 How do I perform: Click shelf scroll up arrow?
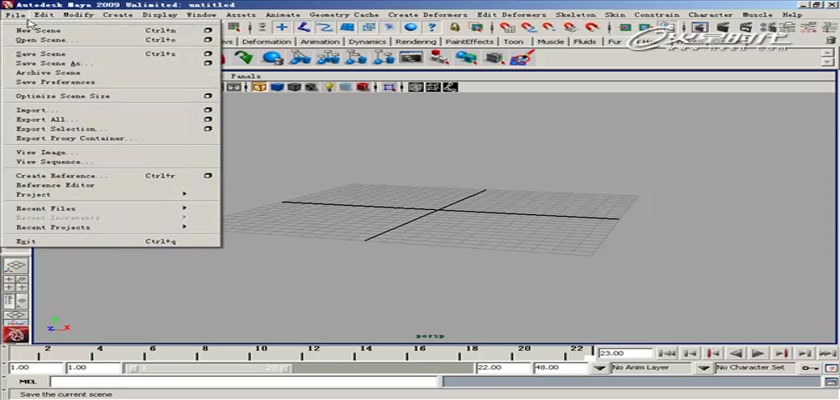(828, 52)
